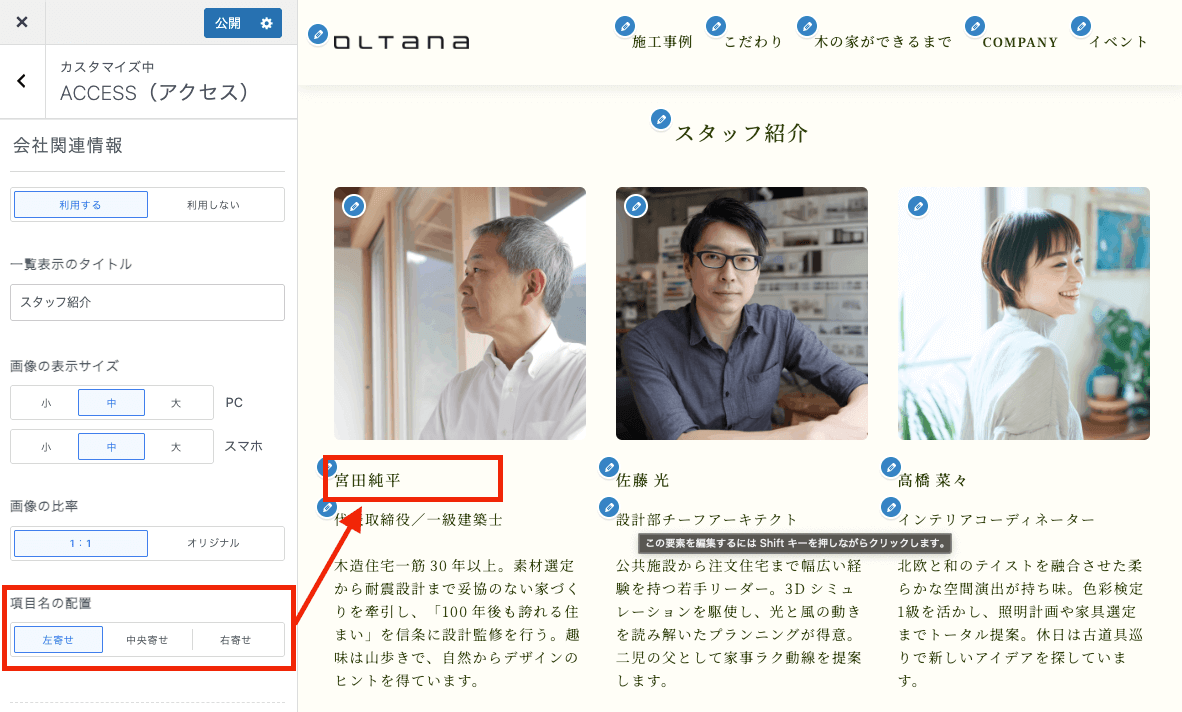
Task: Click the photo of 佐藤 光
Action: [x=742, y=313]
